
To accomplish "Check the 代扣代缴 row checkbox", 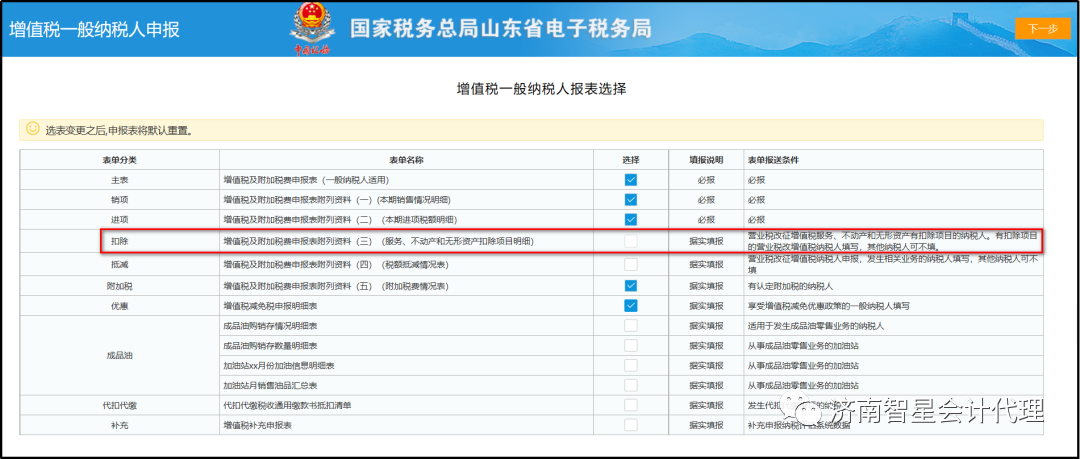I will click(x=631, y=405).
